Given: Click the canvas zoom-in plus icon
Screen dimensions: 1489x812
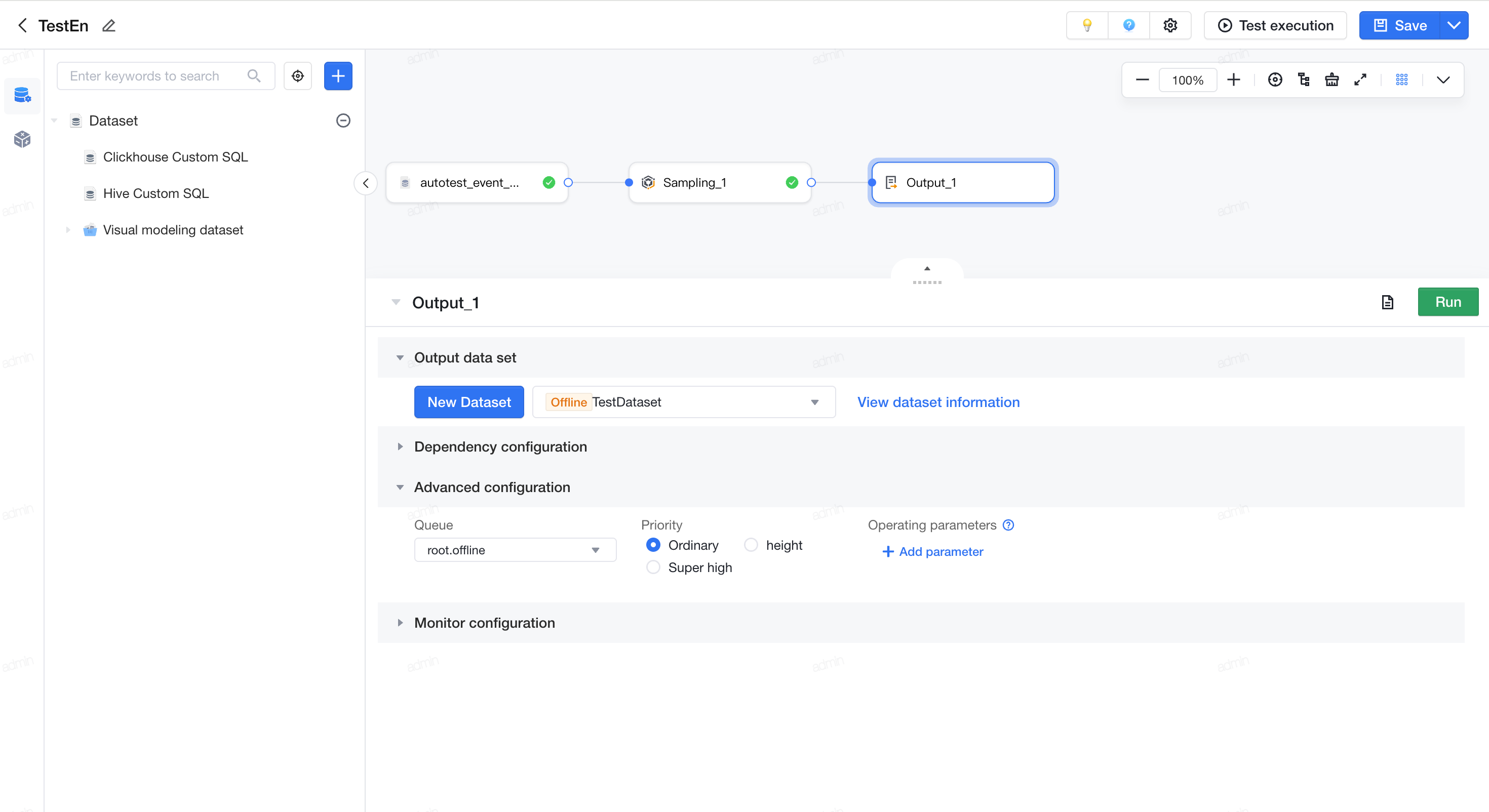Looking at the screenshot, I should [x=1234, y=80].
